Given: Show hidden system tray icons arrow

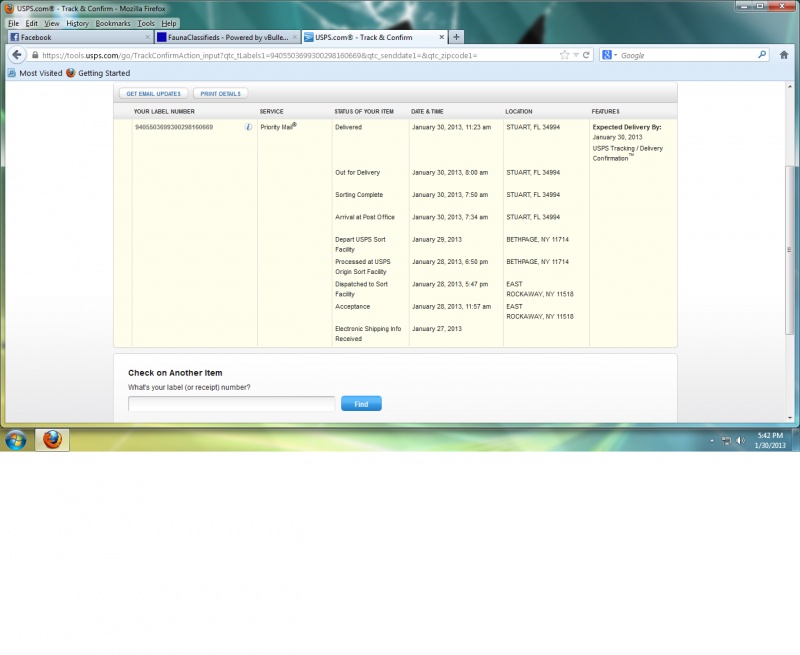Looking at the screenshot, I should tap(712, 441).
